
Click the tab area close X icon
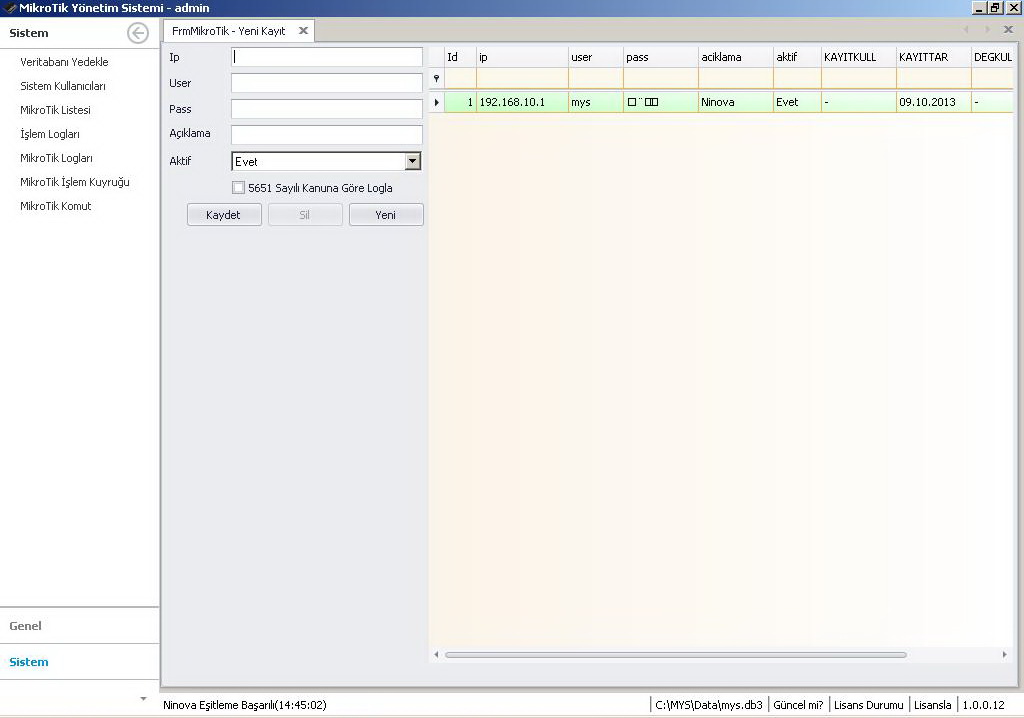[x=1008, y=29]
